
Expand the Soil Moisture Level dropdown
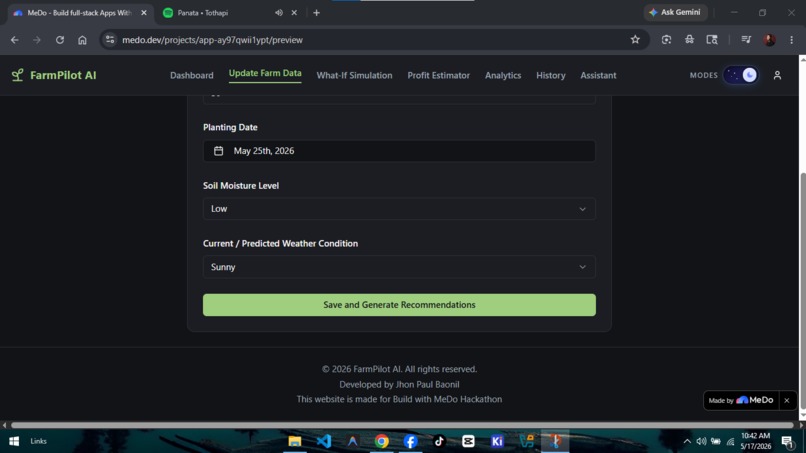coord(399,209)
